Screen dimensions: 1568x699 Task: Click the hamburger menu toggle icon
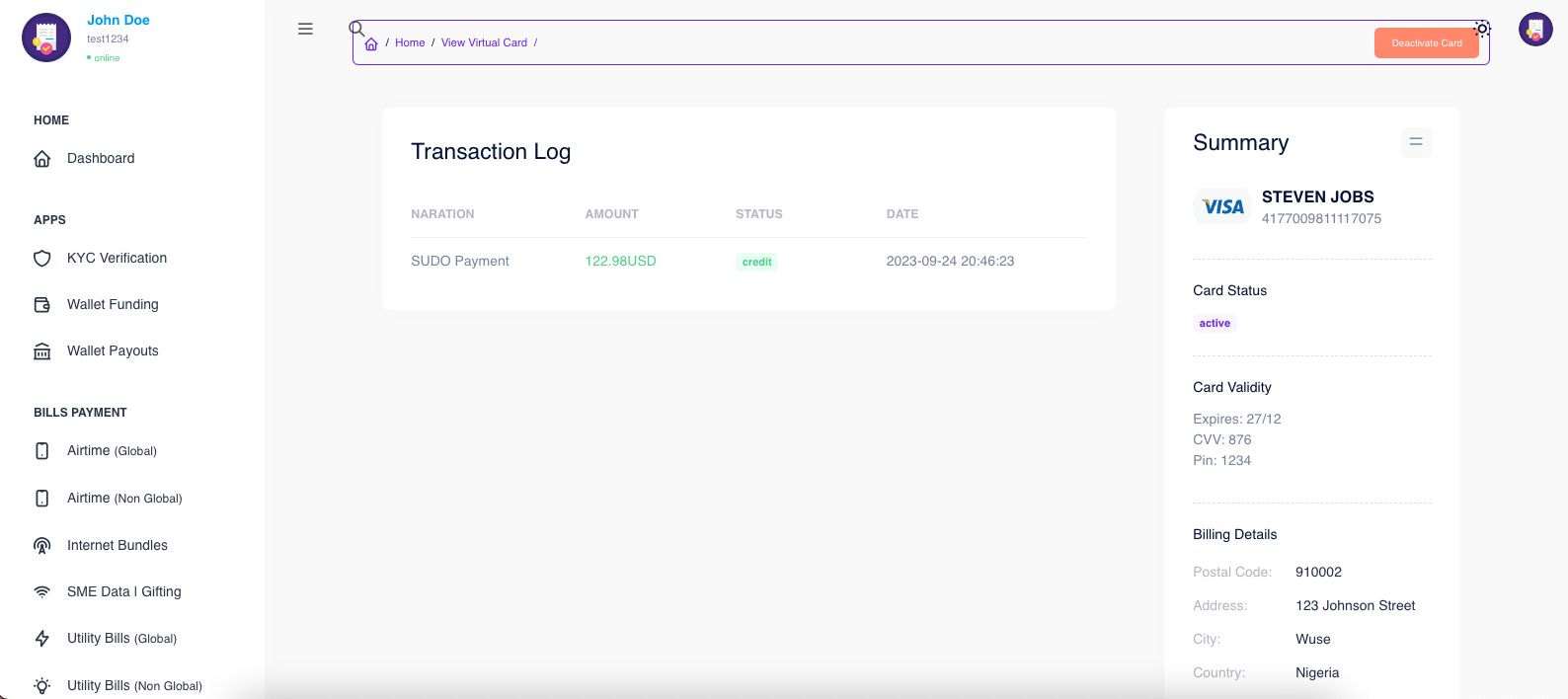pyautogui.click(x=305, y=29)
